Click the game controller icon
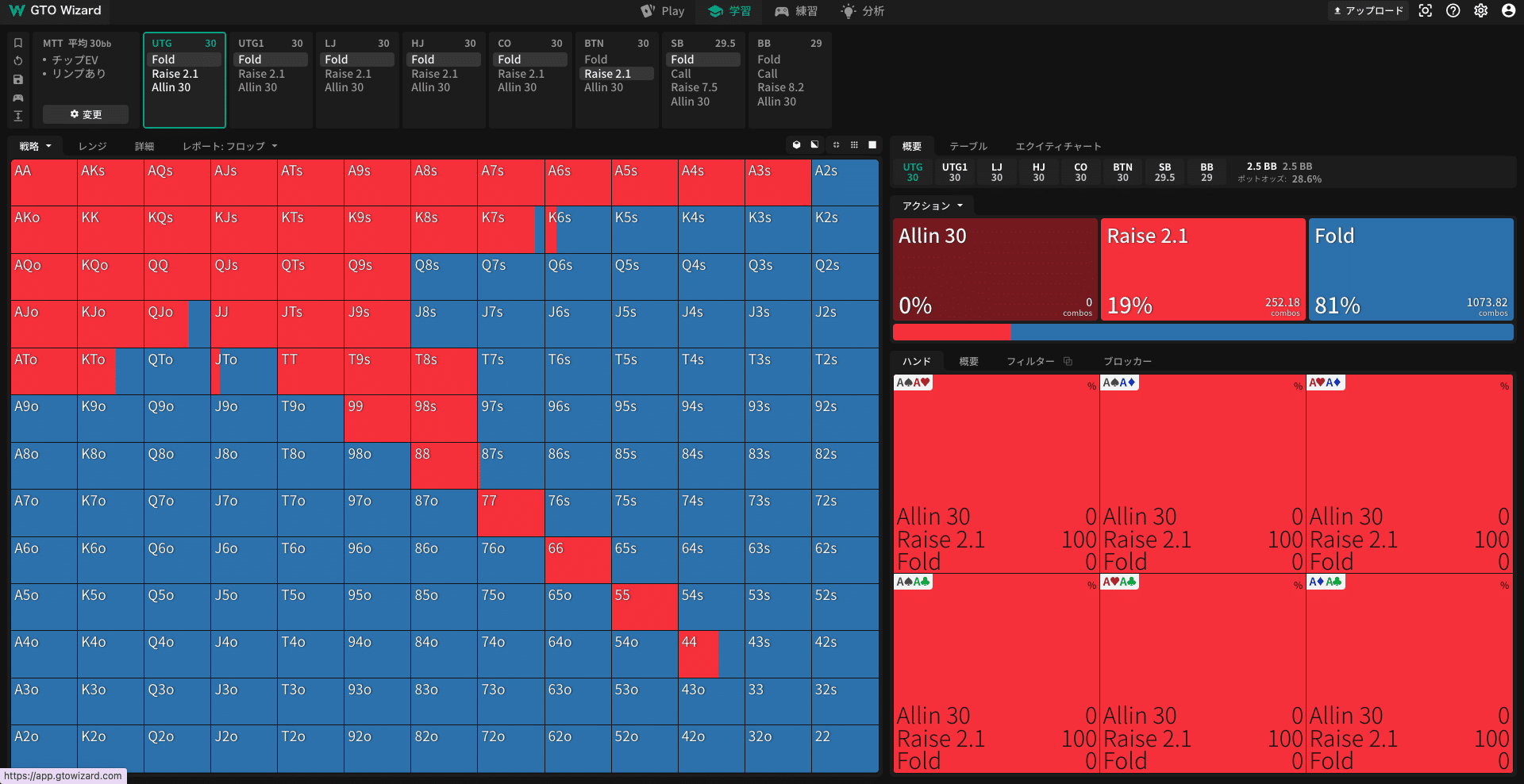Viewport: 1524px width, 784px height. (x=18, y=98)
